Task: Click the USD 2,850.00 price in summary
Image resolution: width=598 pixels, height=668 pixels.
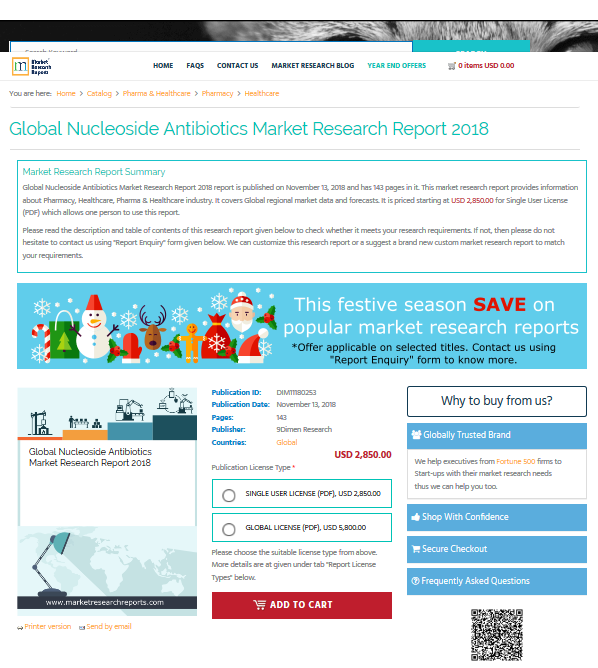Action: click(472, 200)
